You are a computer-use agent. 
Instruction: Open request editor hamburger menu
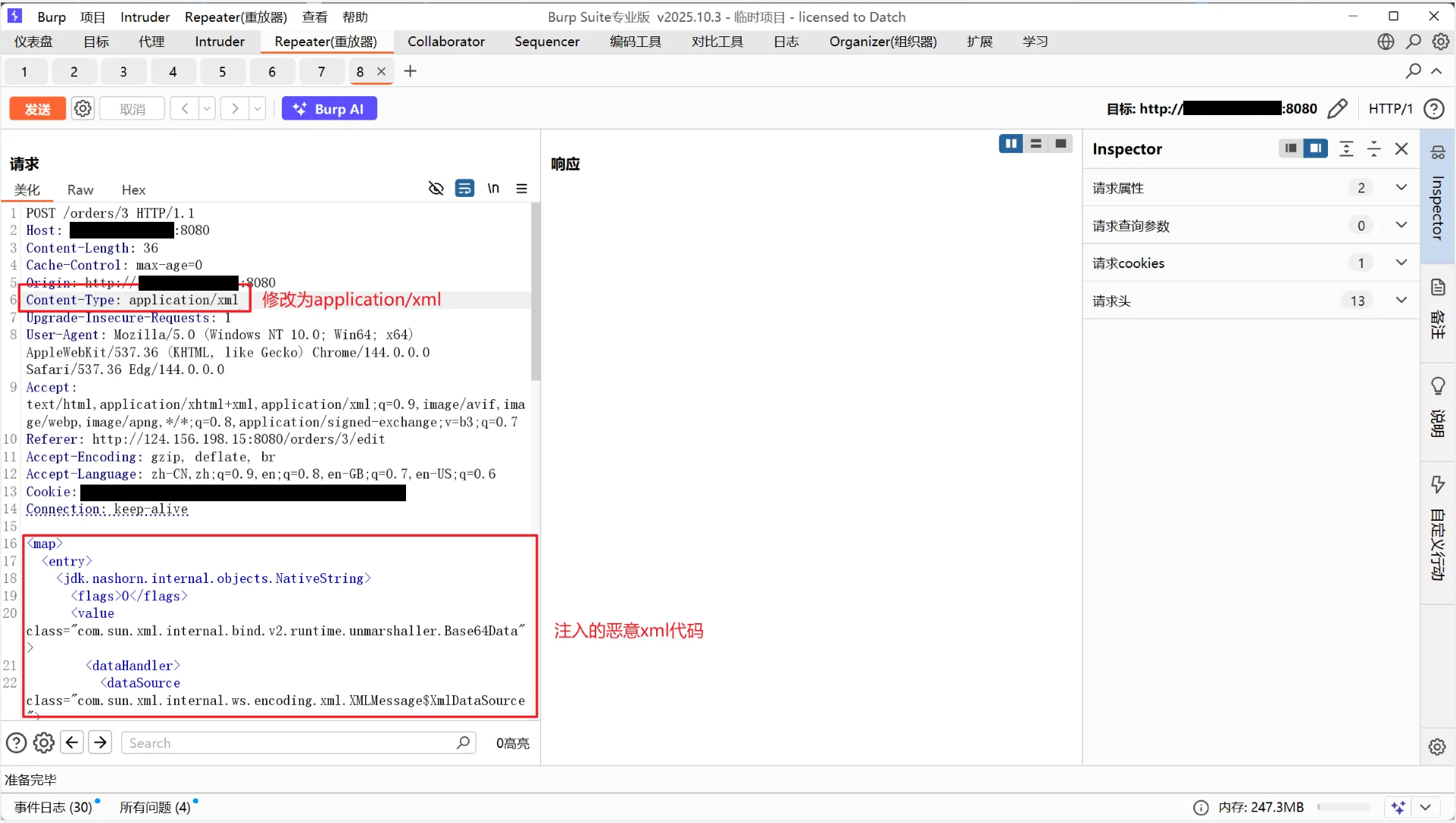[522, 189]
